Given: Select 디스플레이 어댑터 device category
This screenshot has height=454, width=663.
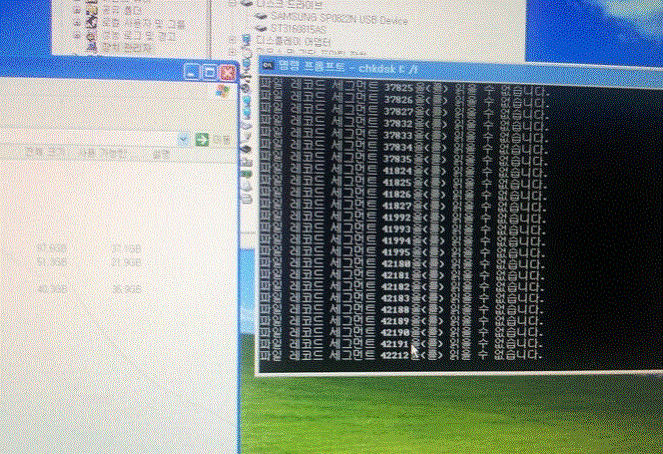Looking at the screenshot, I should click(293, 41).
